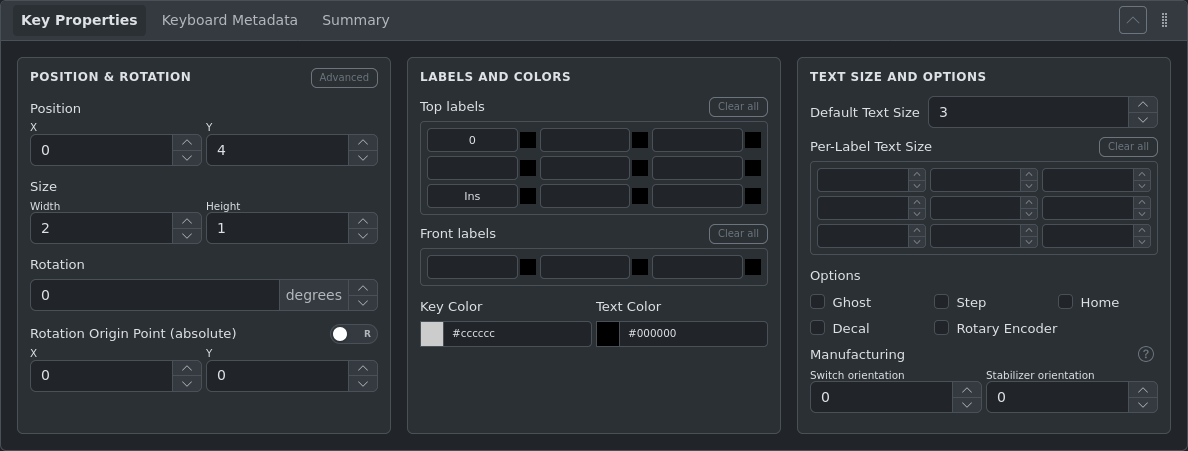Open the Manufacturing help question mark icon
Image resolution: width=1188 pixels, height=451 pixels.
[1146, 354]
